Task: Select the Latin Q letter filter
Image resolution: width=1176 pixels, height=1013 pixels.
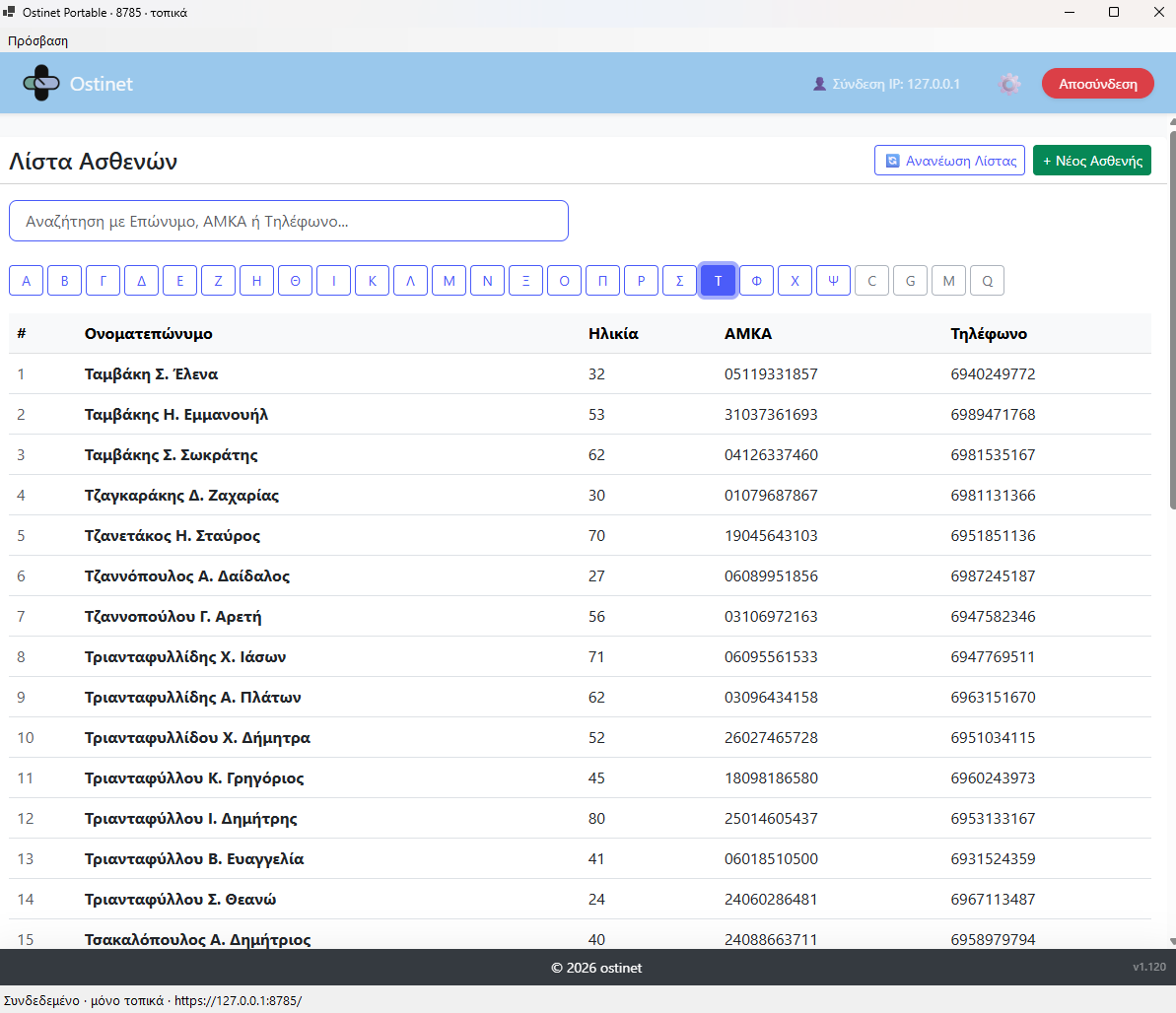Action: (x=987, y=281)
